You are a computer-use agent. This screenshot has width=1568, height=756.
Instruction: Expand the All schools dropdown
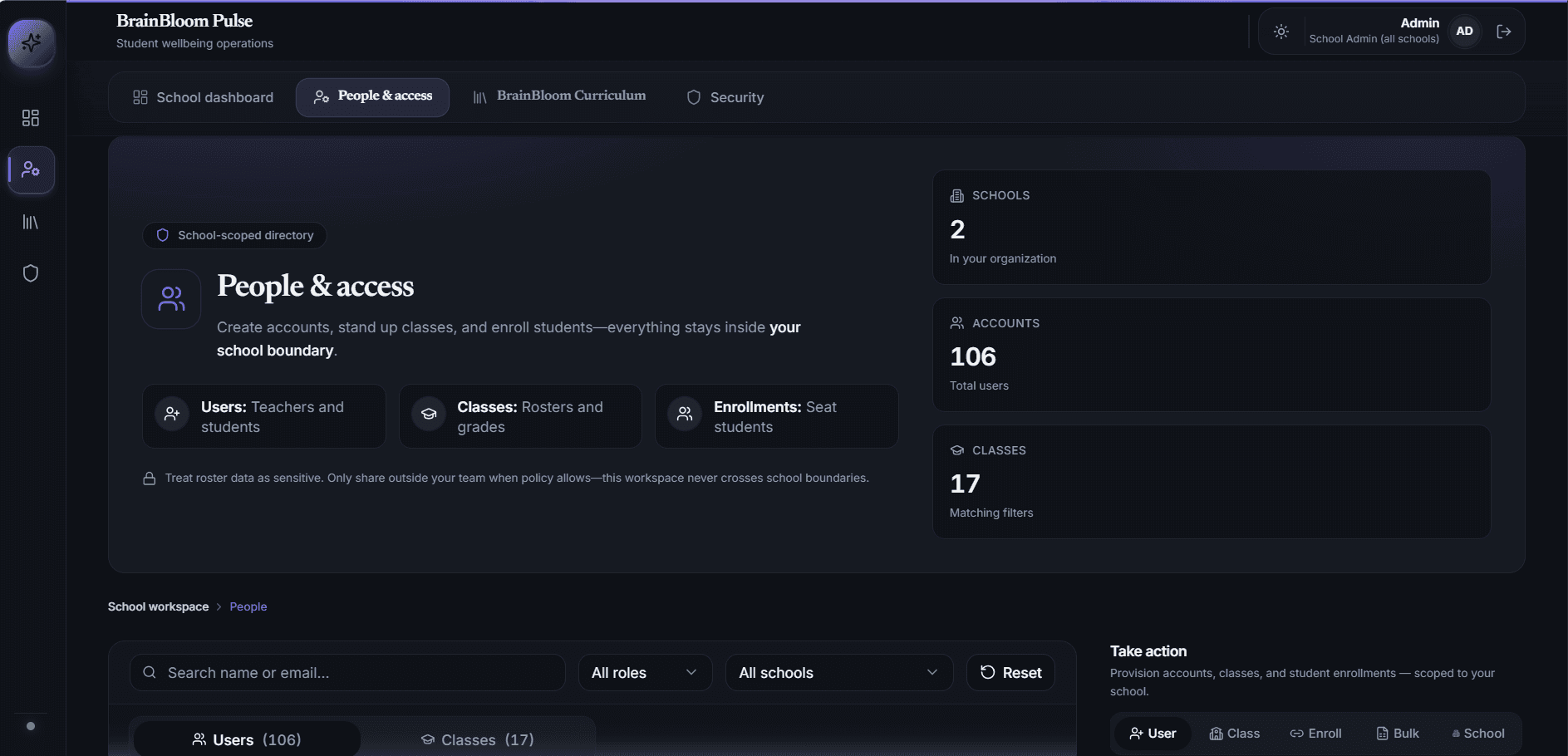[839, 673]
